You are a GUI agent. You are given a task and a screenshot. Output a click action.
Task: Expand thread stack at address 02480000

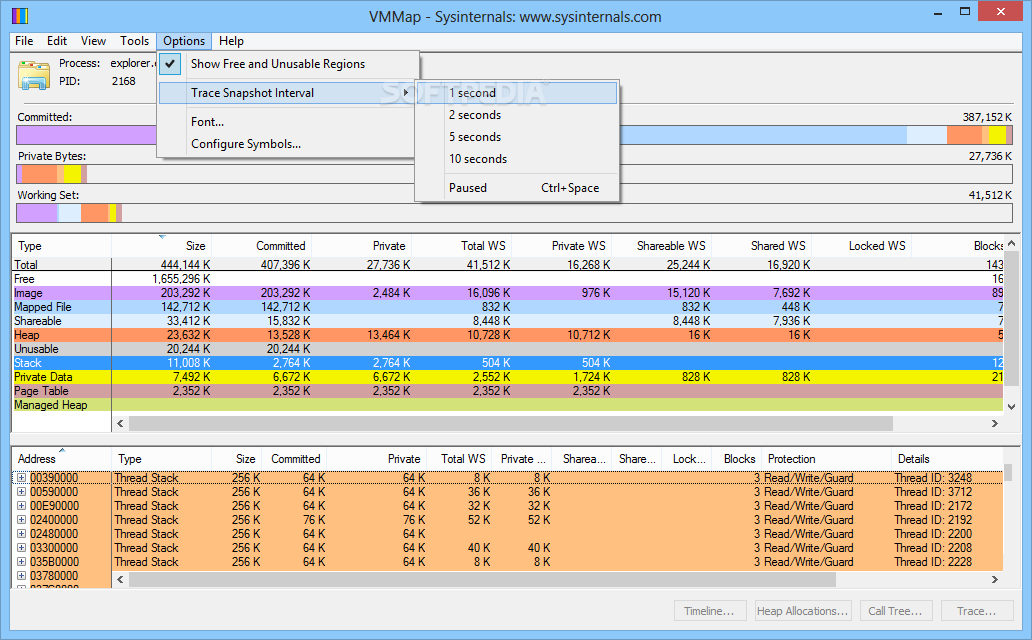point(21,534)
